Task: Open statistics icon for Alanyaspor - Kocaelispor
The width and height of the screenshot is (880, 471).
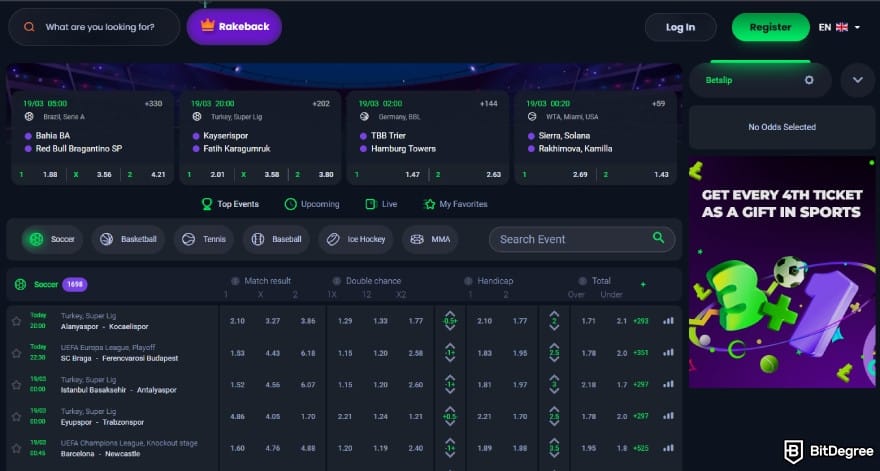Action: click(x=668, y=321)
